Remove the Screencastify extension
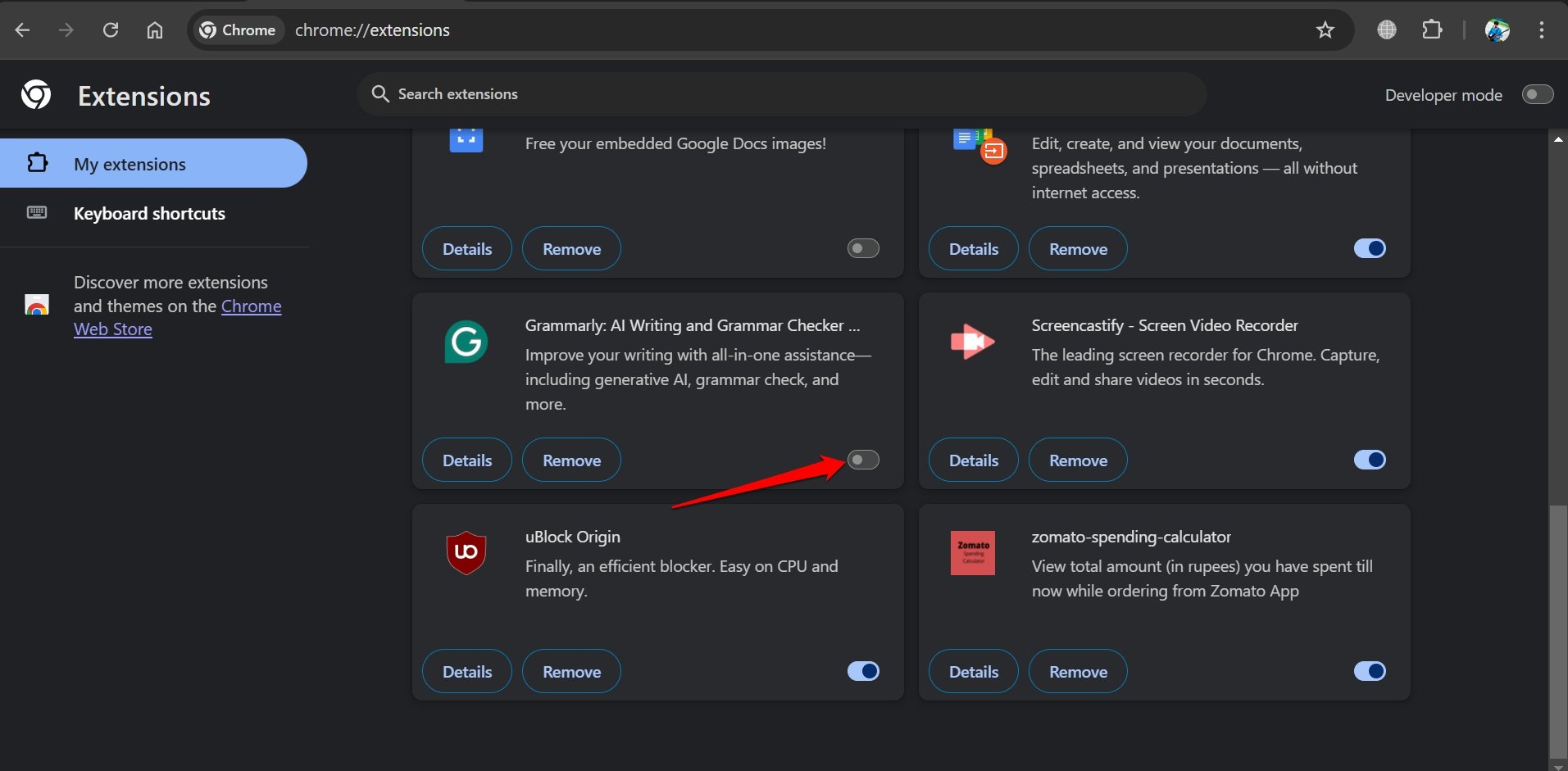This screenshot has width=1568, height=771. tap(1078, 460)
